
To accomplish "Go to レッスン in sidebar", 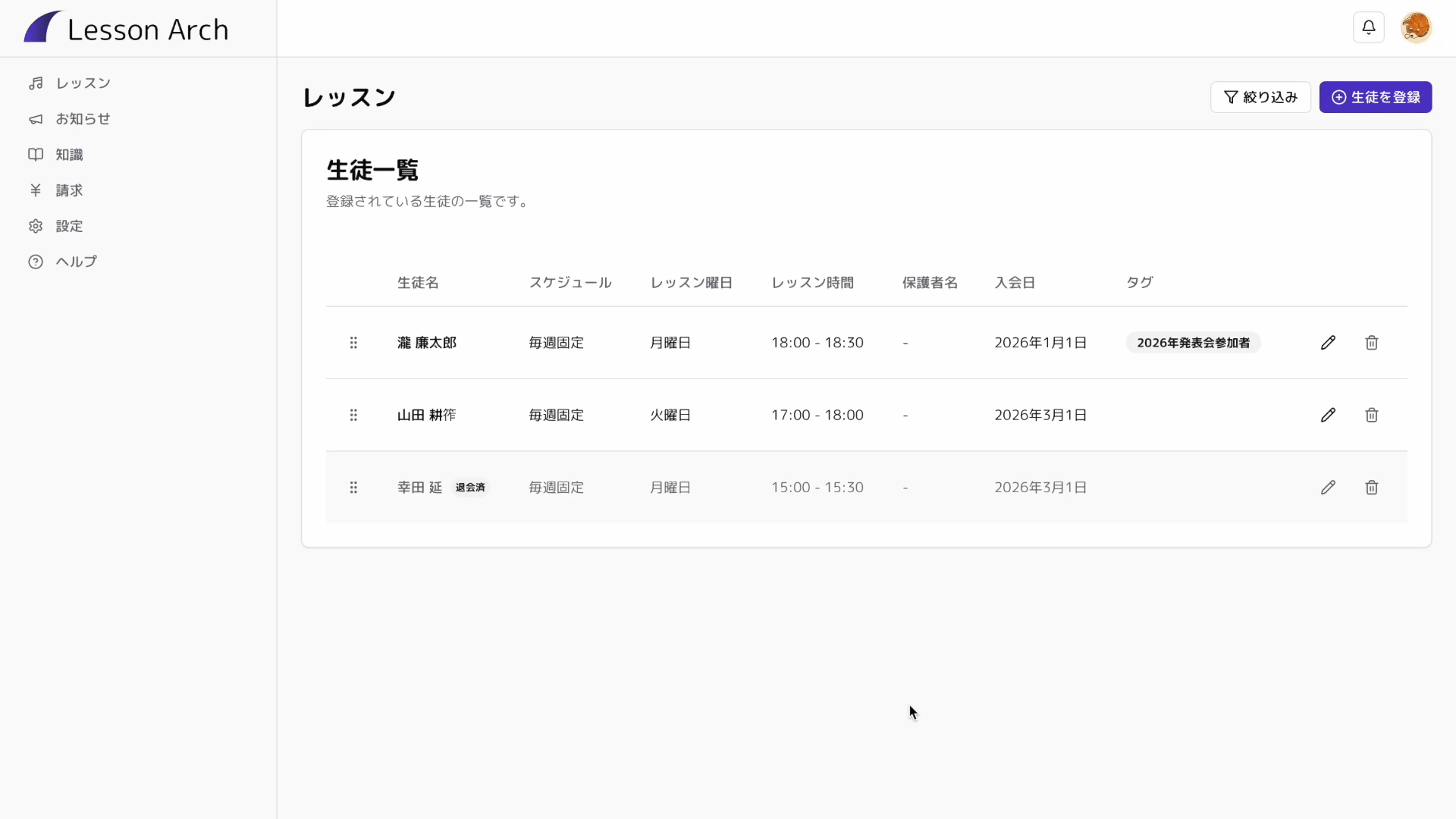I will click(x=83, y=83).
